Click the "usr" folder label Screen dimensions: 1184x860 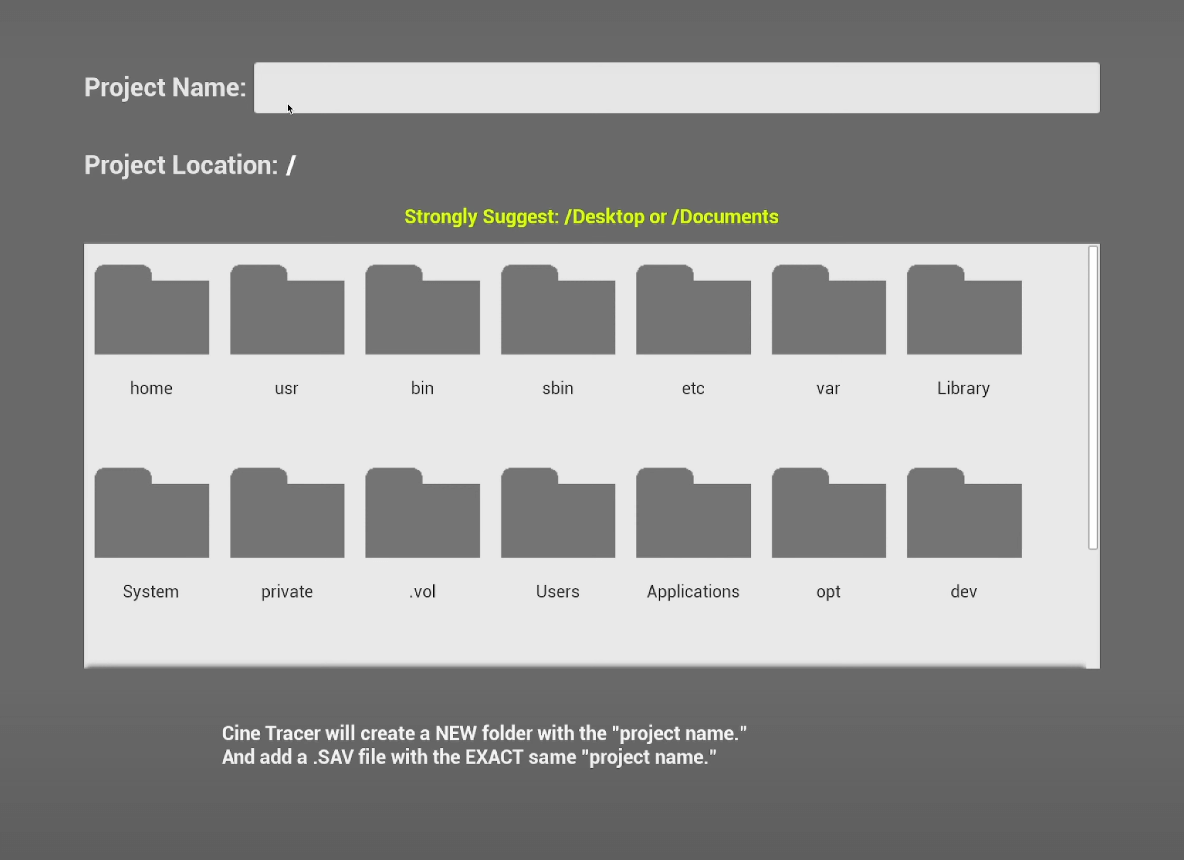coord(286,388)
